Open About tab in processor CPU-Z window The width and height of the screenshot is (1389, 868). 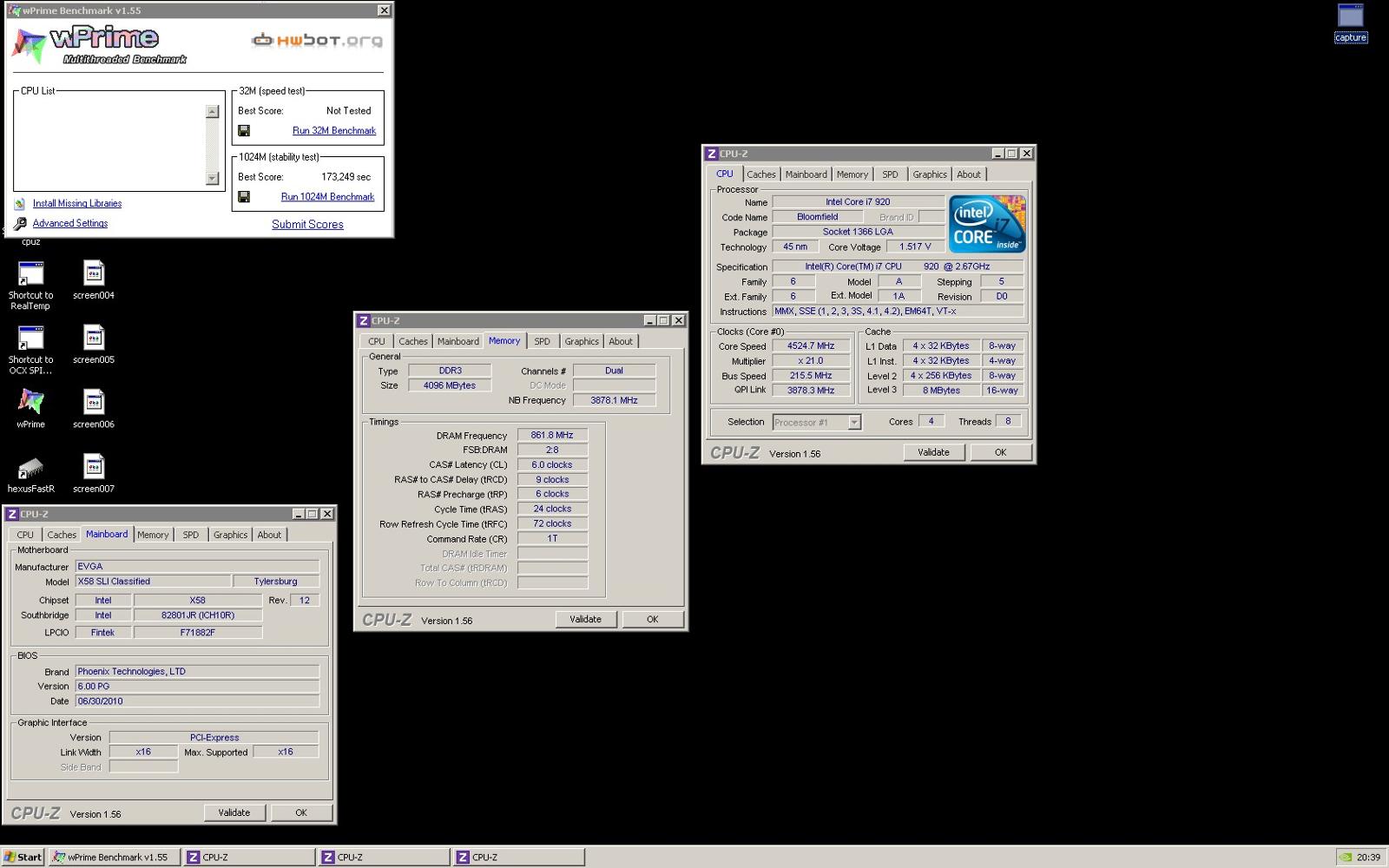[969, 174]
